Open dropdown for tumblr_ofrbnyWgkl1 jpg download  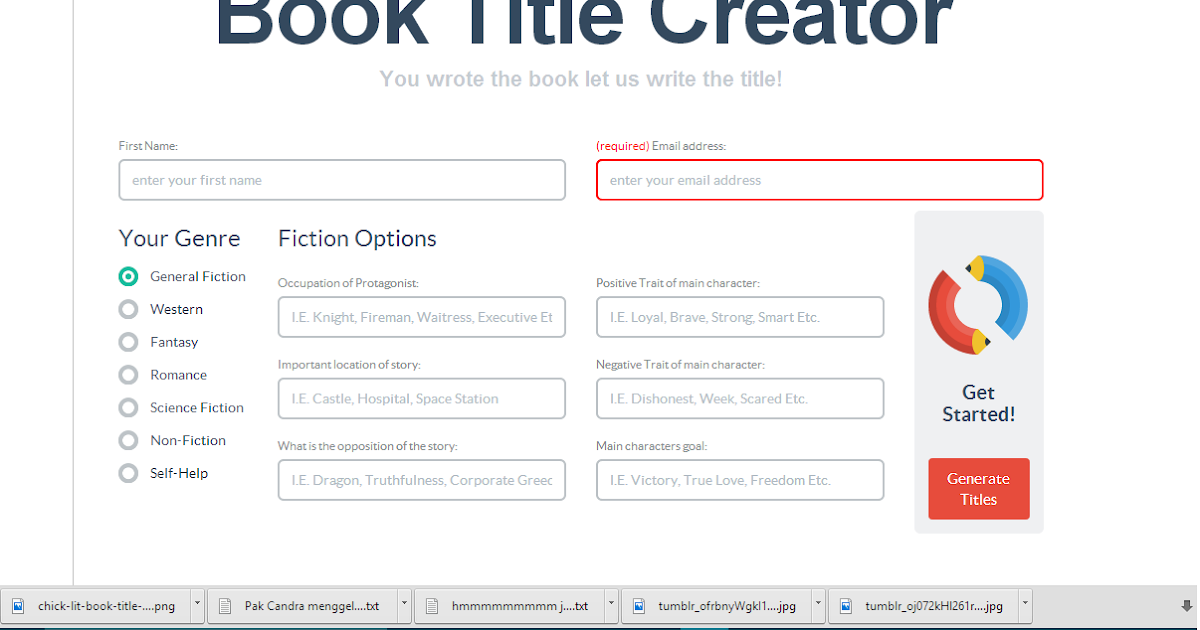coord(818,606)
